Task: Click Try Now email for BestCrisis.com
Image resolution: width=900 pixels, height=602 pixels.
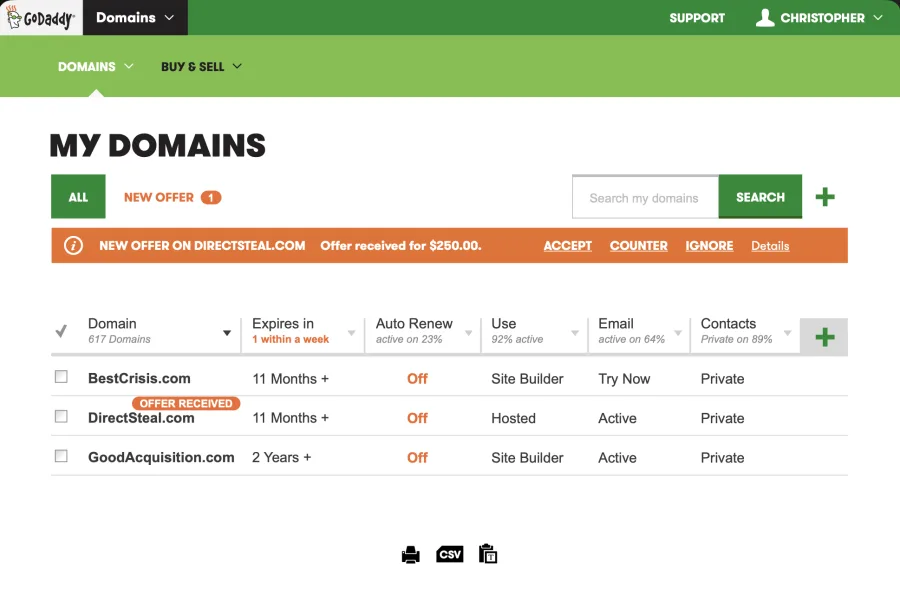Action: [624, 379]
